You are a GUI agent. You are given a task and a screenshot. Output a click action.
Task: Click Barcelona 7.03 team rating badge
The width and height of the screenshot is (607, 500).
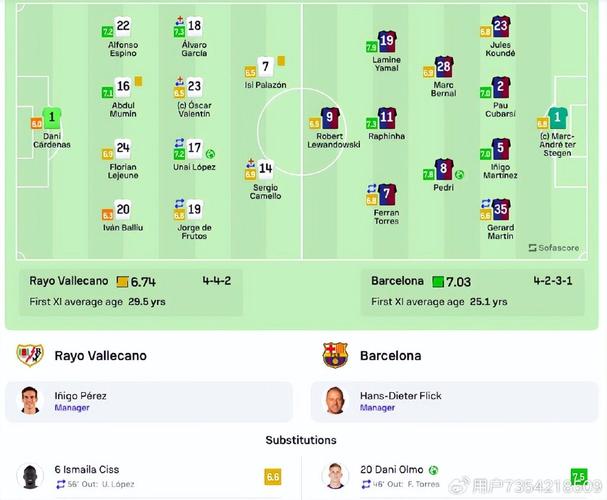pos(438,282)
